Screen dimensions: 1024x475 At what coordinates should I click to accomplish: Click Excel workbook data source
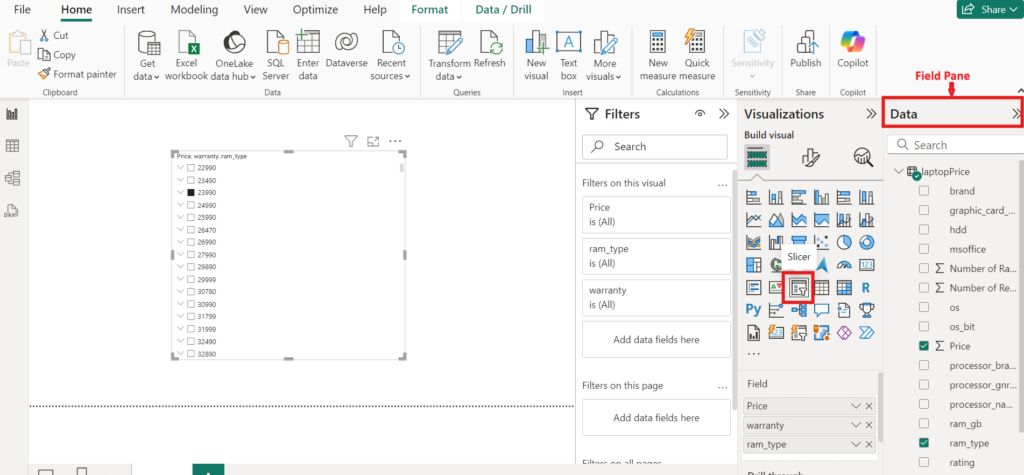(x=186, y=56)
